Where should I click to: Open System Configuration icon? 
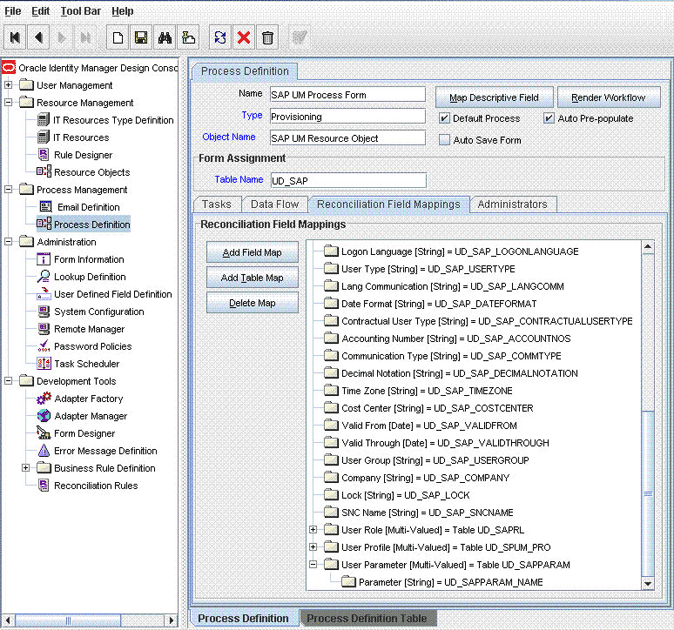pos(44,311)
